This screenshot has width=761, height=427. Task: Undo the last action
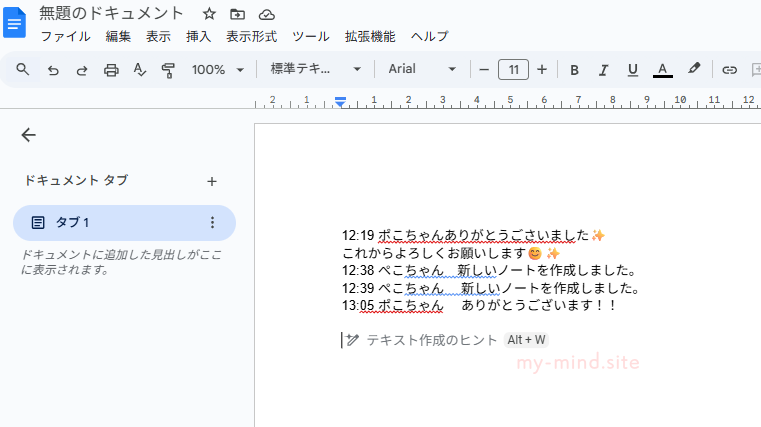click(53, 70)
